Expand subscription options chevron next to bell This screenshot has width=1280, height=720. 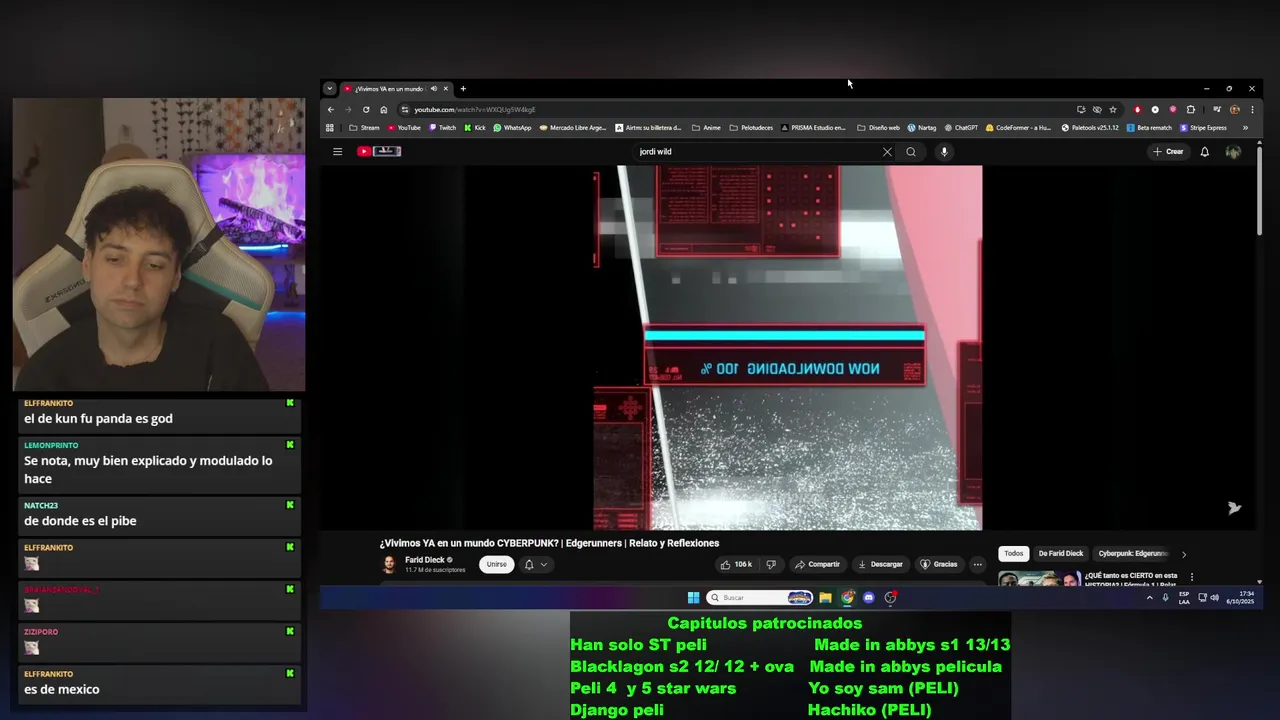tap(544, 565)
